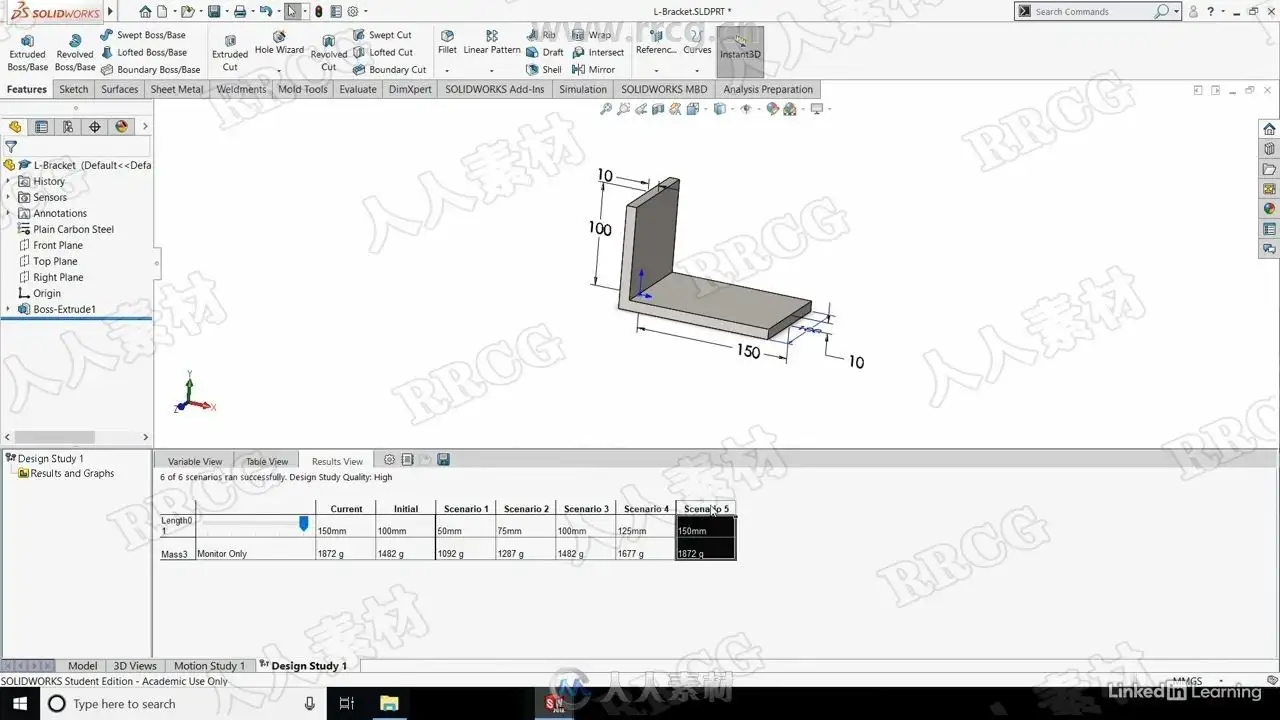Click Zoom to Fit in view toolbar

606,109
